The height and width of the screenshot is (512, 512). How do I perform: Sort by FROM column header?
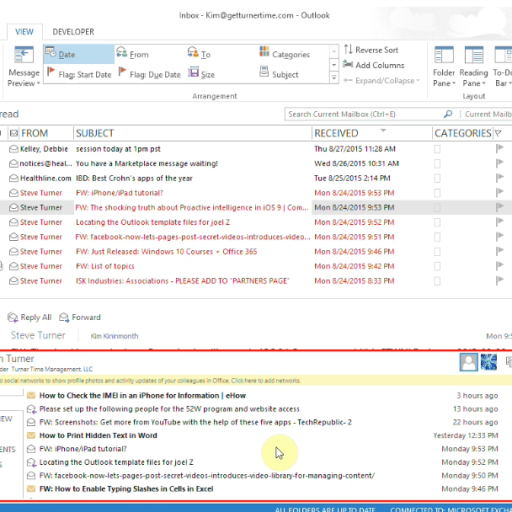coord(35,133)
